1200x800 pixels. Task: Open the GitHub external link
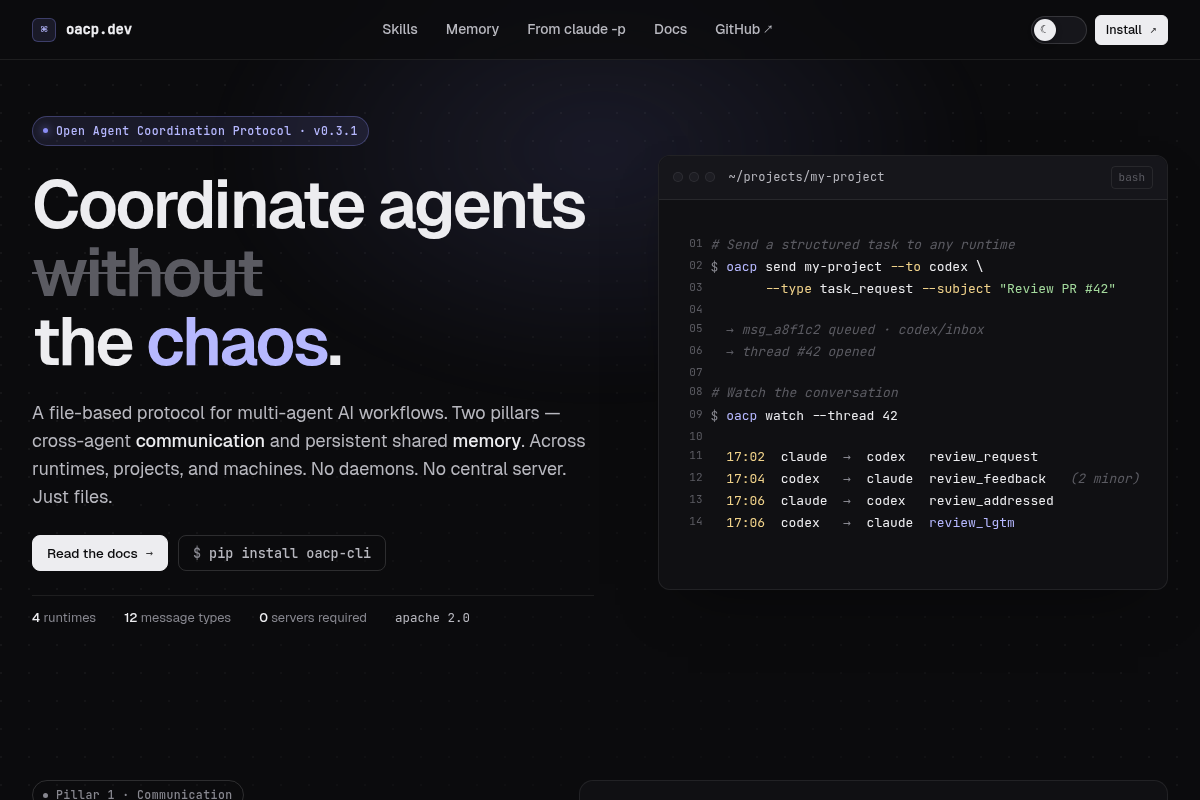pos(744,30)
